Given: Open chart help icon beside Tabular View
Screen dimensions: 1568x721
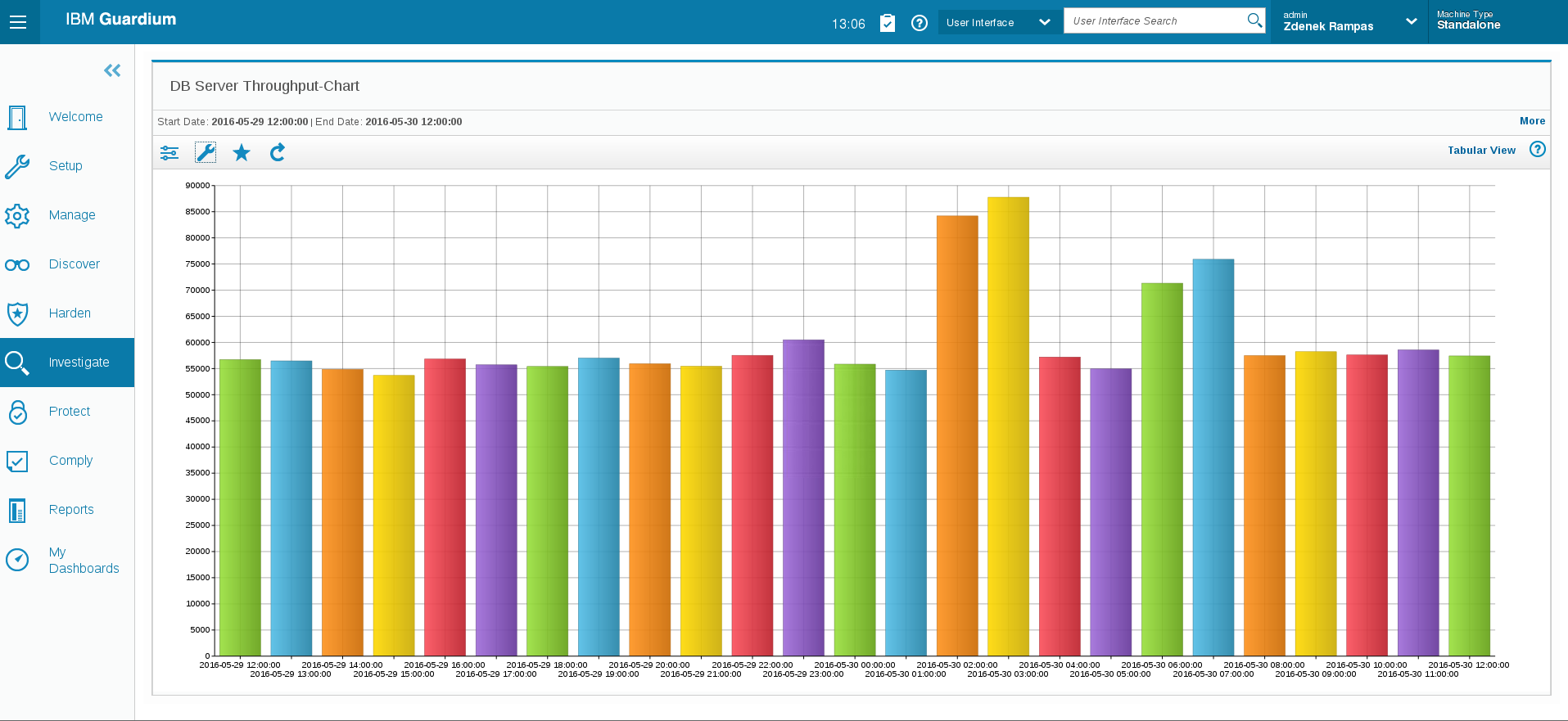Looking at the screenshot, I should pyautogui.click(x=1538, y=149).
